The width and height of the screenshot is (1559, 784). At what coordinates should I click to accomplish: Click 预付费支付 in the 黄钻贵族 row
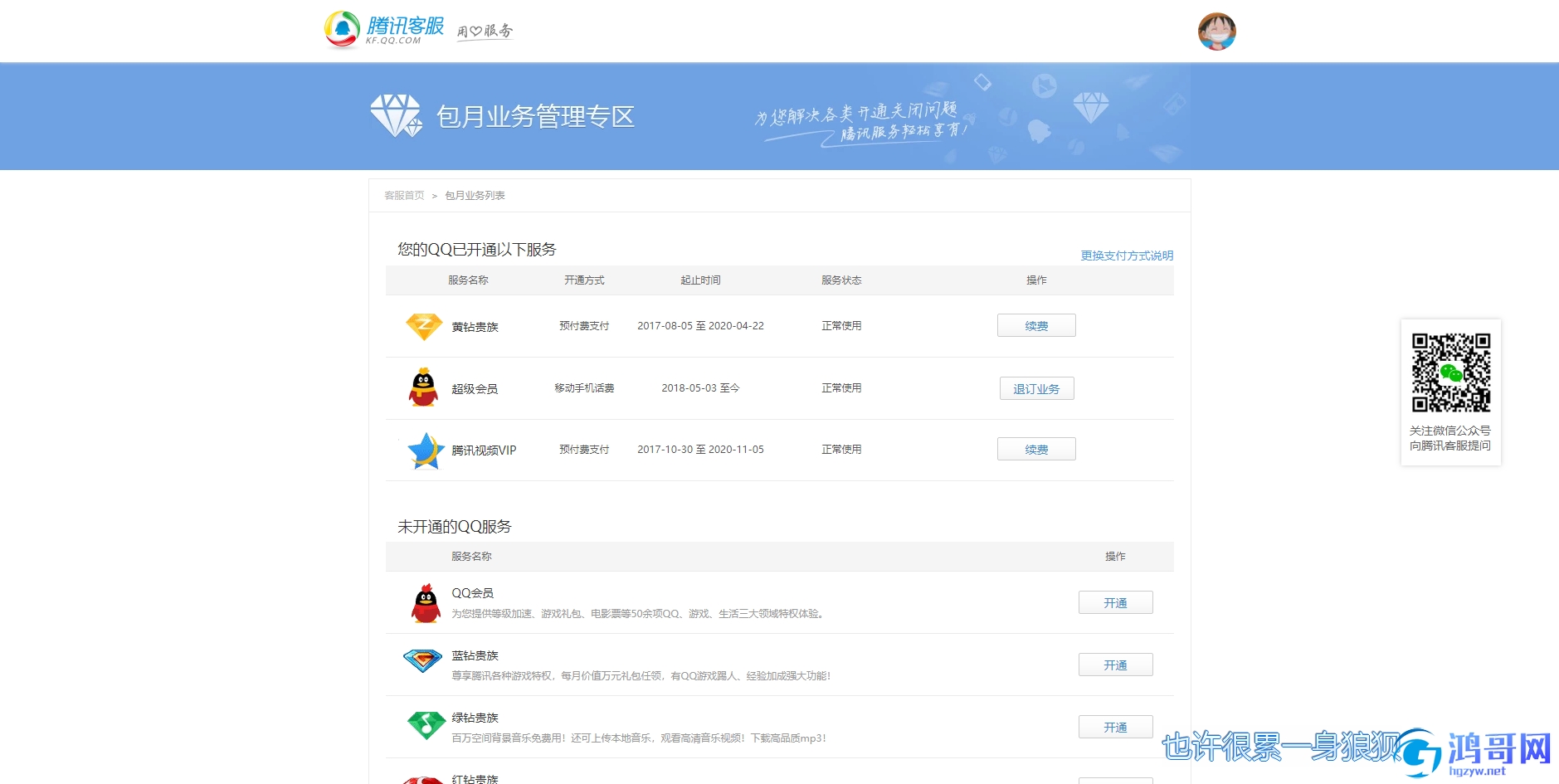coord(584,326)
